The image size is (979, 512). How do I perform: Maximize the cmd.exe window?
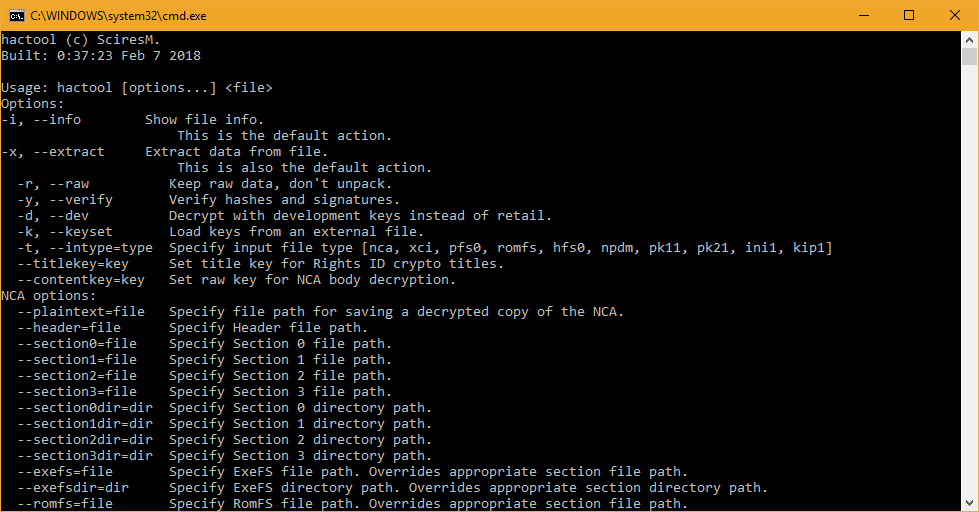(x=909, y=15)
